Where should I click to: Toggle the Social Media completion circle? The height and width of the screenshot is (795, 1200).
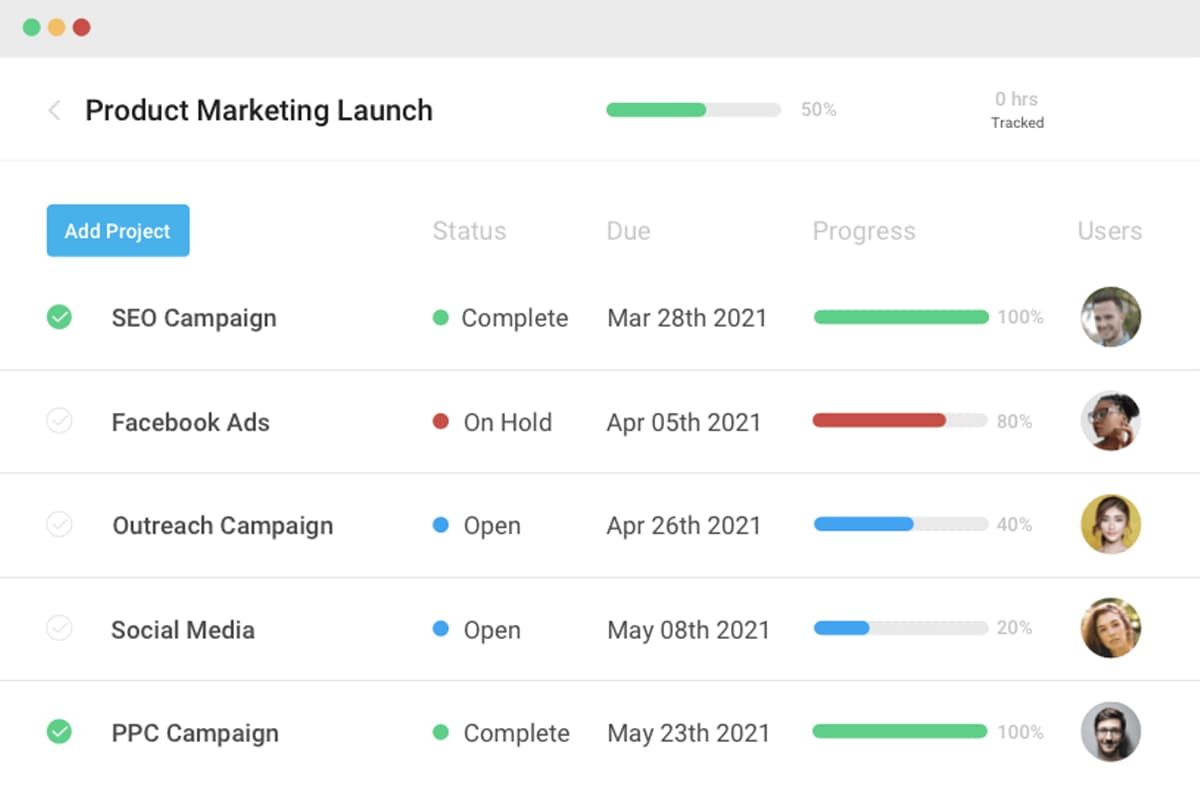click(x=59, y=629)
